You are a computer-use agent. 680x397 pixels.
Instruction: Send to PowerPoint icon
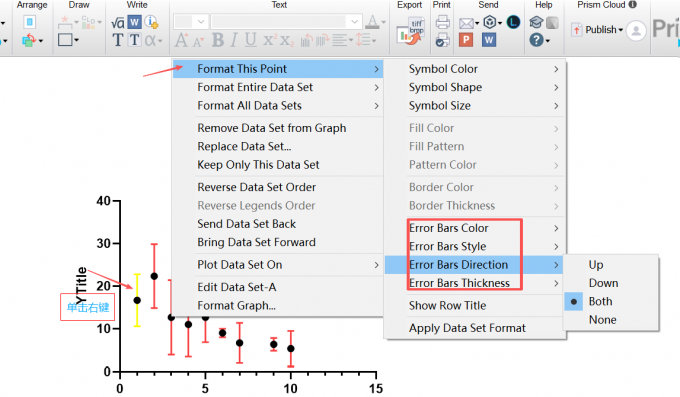click(x=466, y=40)
